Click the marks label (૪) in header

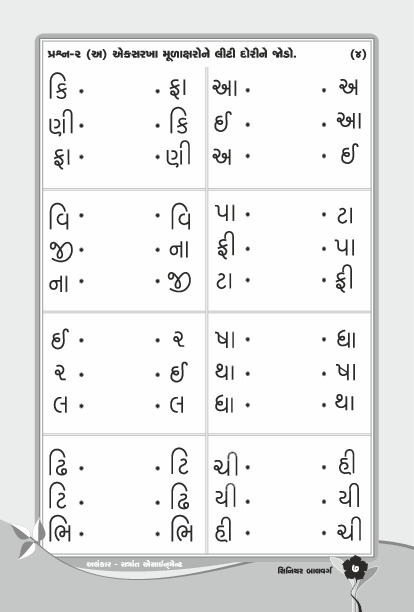point(358,55)
